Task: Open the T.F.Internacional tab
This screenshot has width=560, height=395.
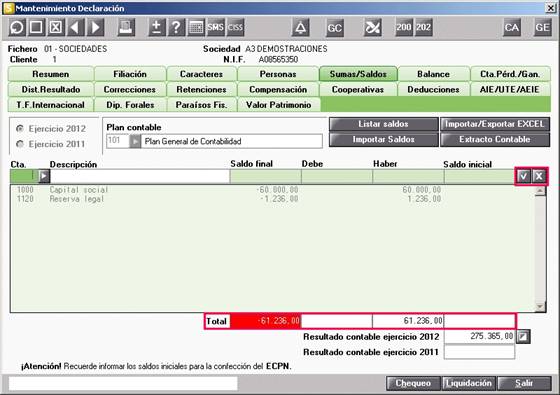Action: click(x=51, y=105)
